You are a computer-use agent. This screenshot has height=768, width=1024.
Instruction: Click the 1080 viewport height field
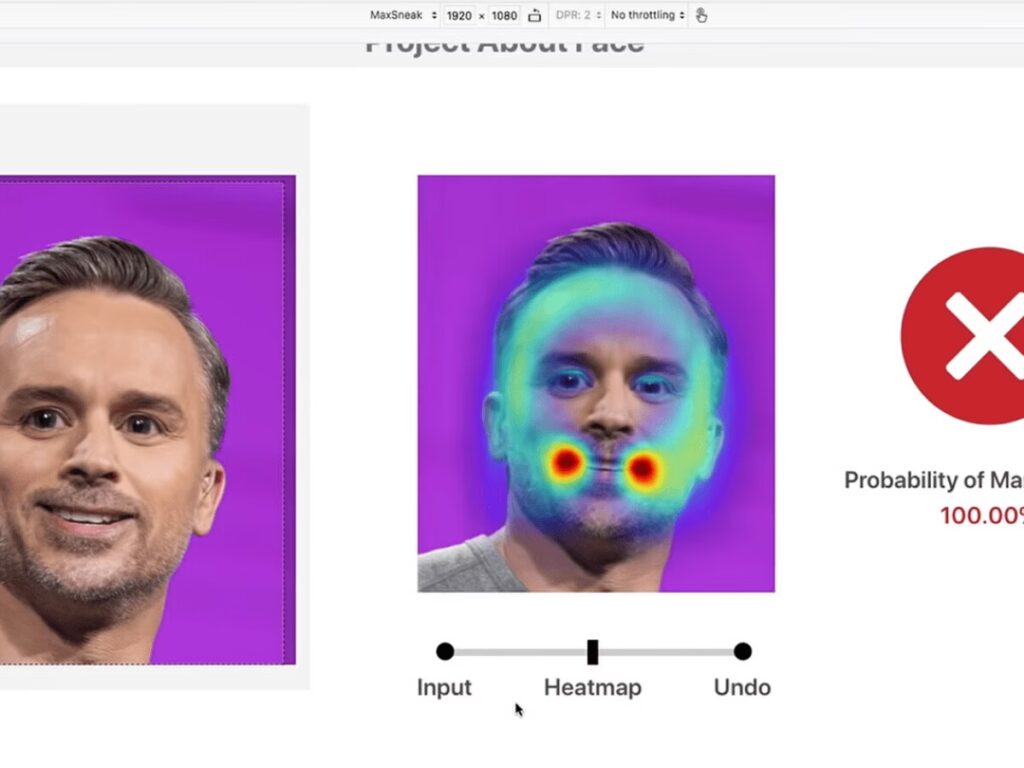click(x=504, y=16)
